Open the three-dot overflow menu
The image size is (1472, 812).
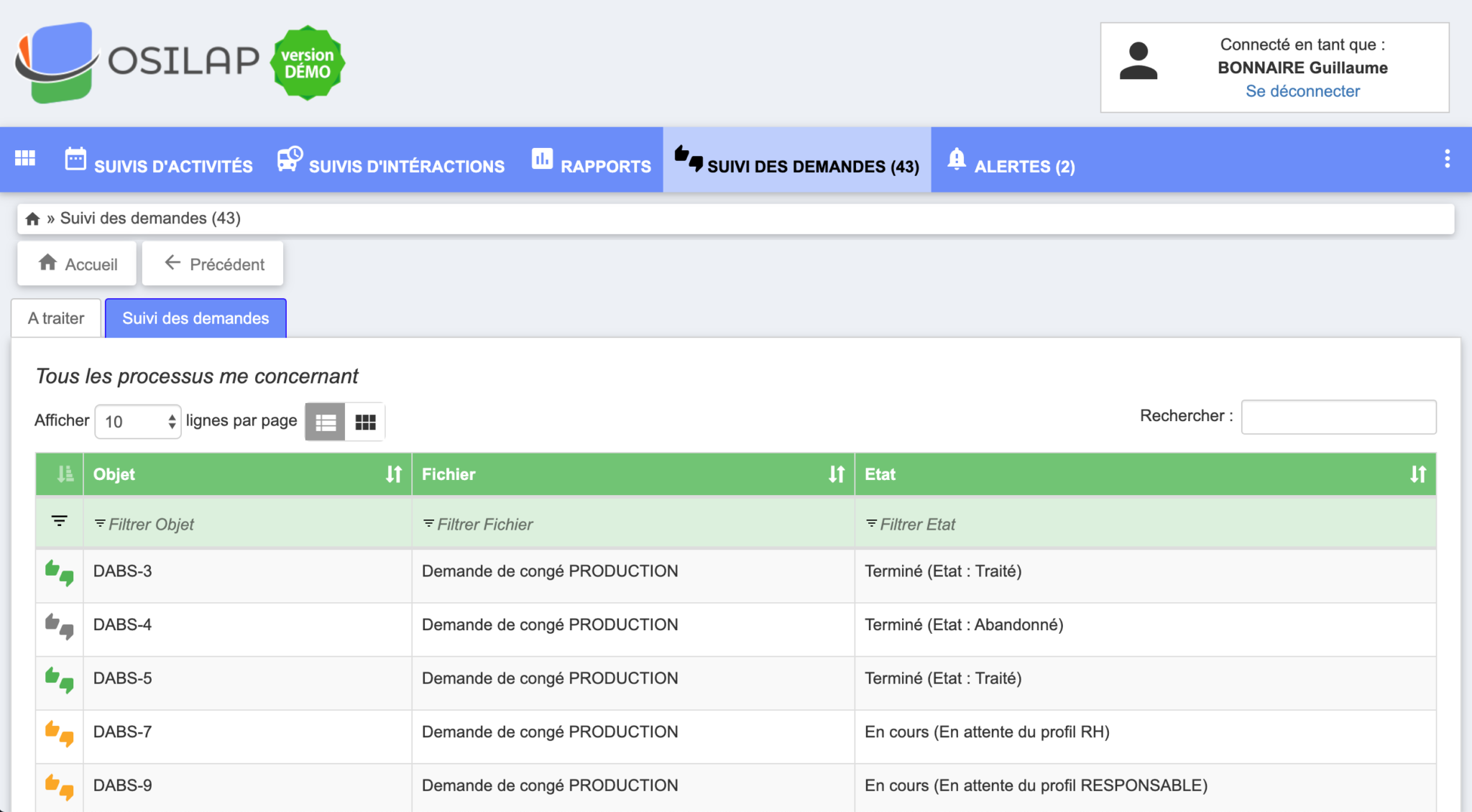1447,159
